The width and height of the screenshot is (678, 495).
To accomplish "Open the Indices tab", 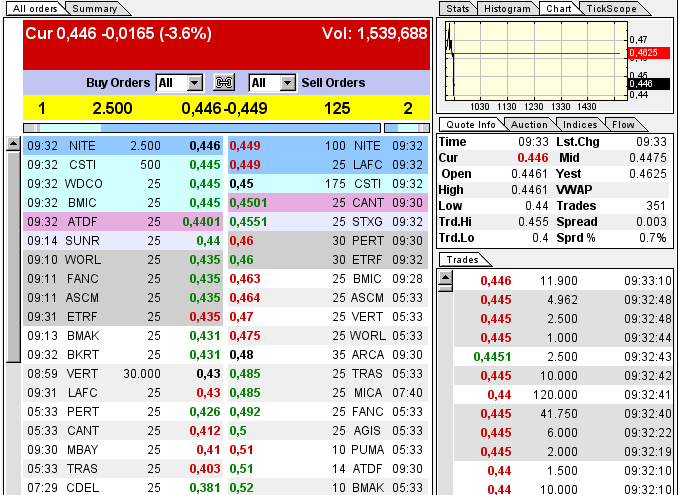I will click(579, 125).
